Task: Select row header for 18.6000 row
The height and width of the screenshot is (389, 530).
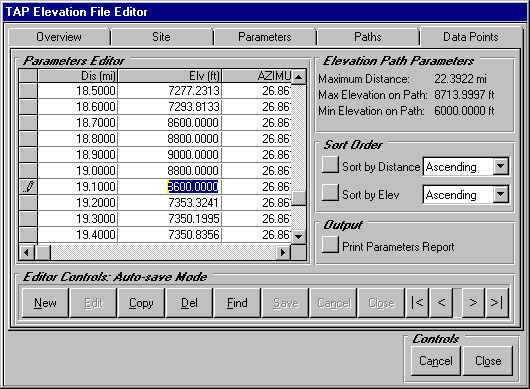Action: pos(28,106)
